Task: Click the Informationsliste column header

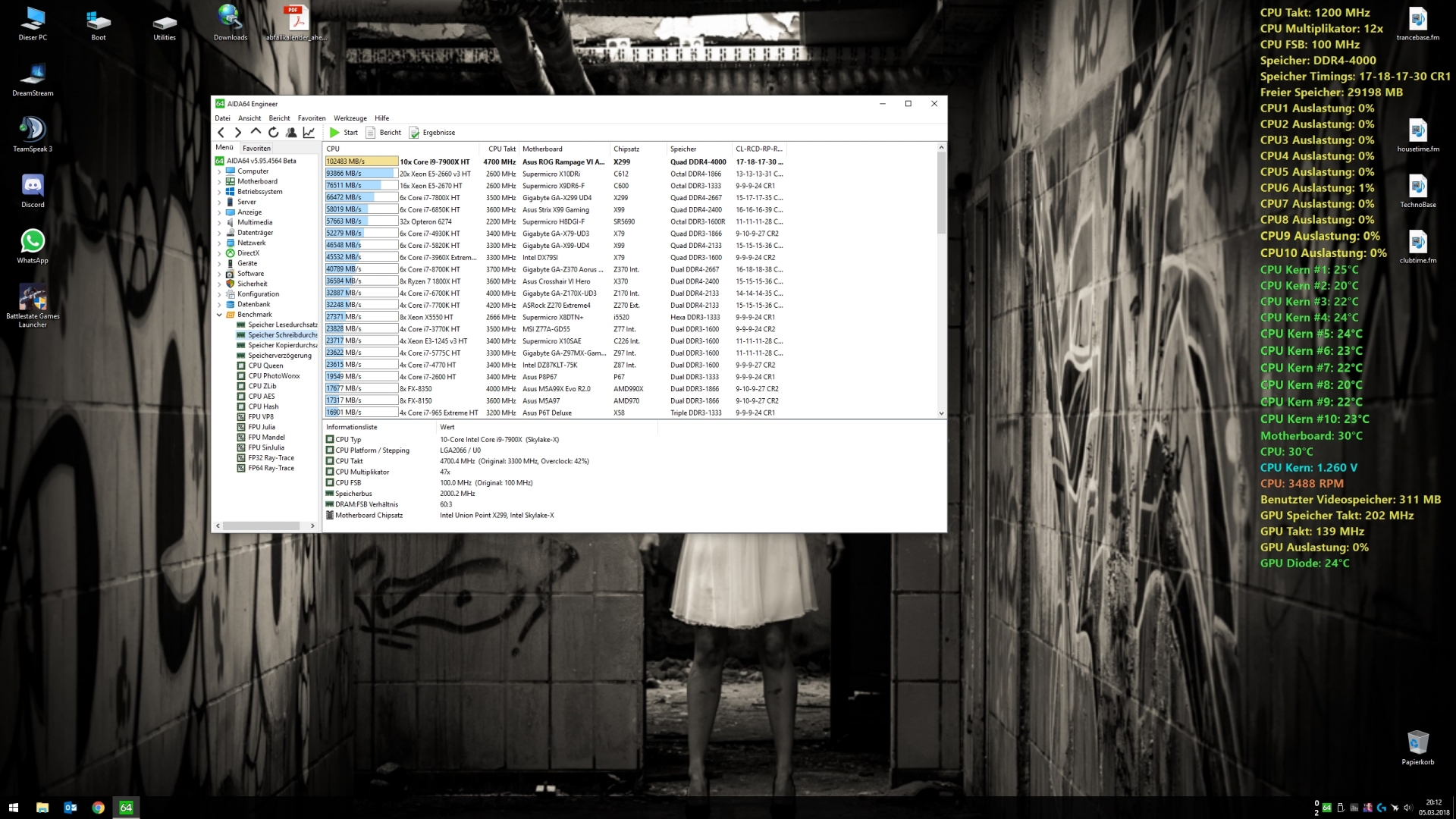Action: (380, 427)
